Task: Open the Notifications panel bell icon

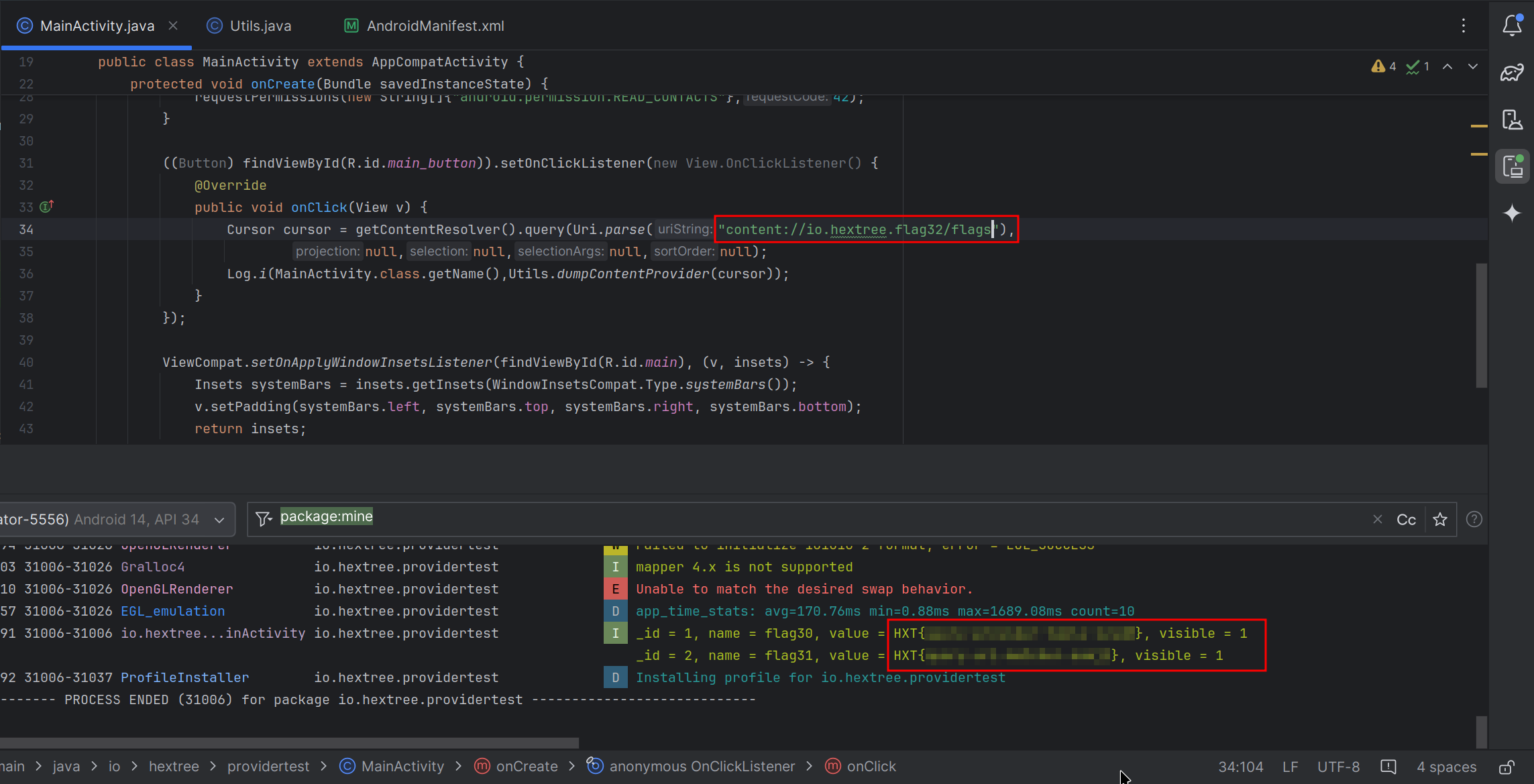Action: point(1512,25)
